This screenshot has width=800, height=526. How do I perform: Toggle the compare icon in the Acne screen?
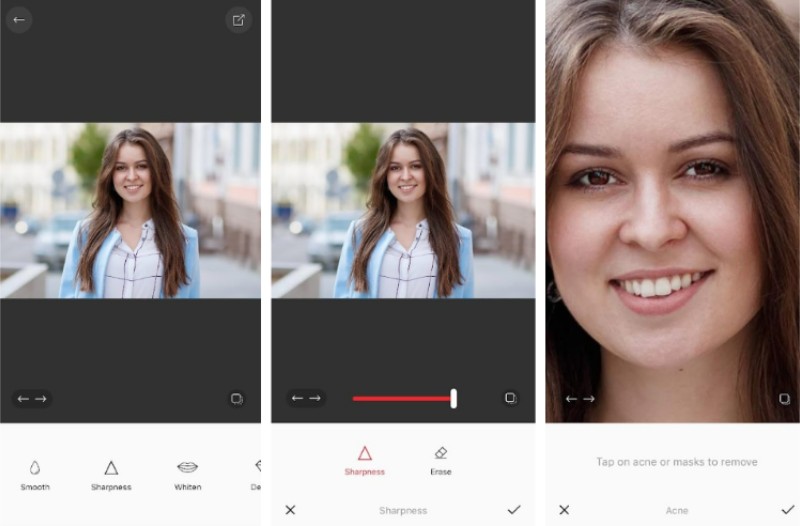tap(785, 398)
